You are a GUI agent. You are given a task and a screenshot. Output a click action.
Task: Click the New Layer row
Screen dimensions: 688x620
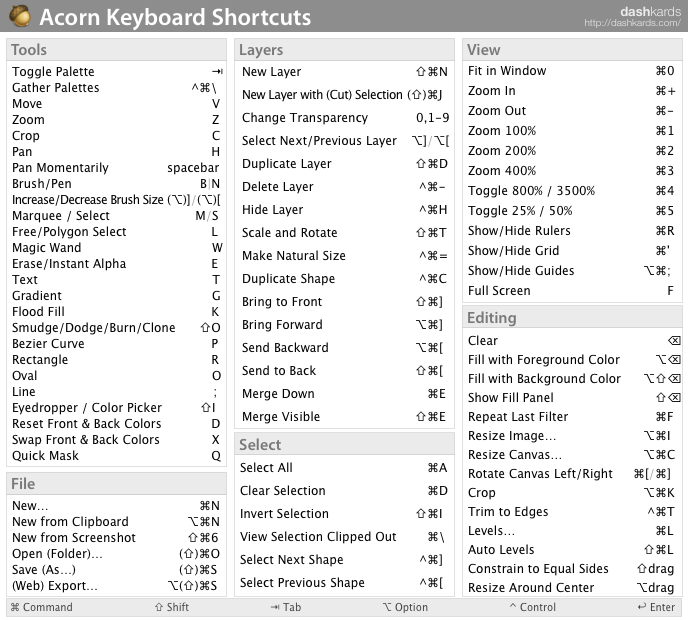(345, 72)
